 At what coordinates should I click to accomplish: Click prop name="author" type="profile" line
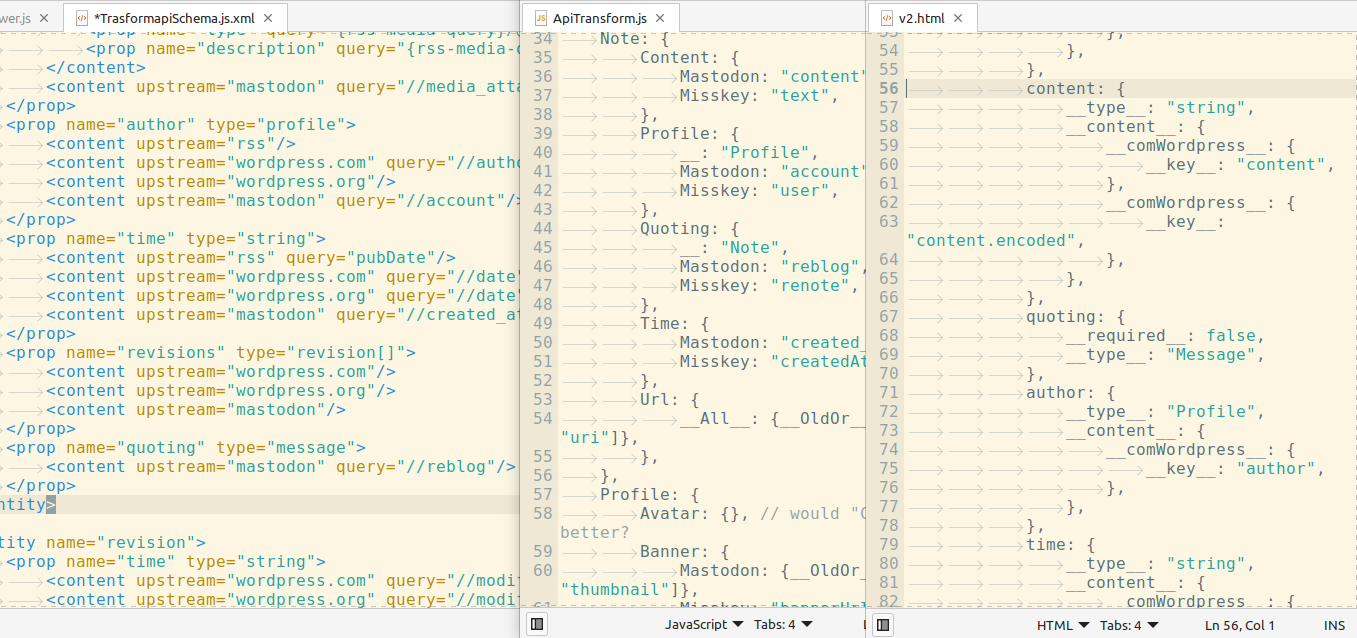pos(181,125)
